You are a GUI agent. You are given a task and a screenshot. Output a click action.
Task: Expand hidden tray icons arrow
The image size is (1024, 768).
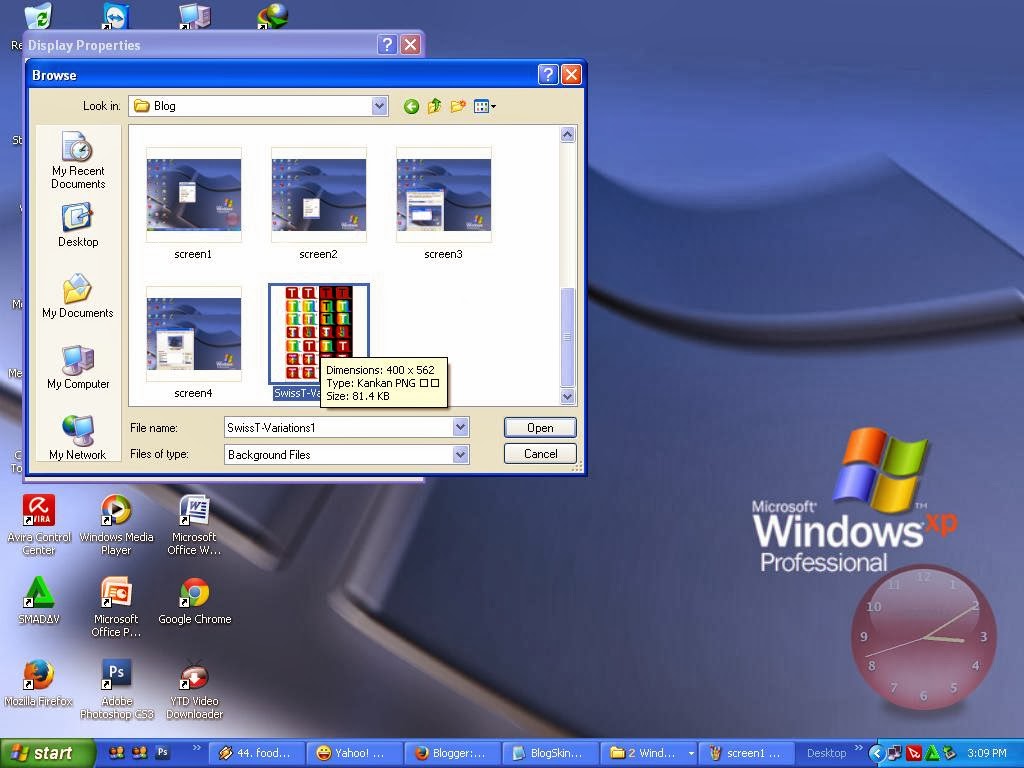[x=876, y=754]
